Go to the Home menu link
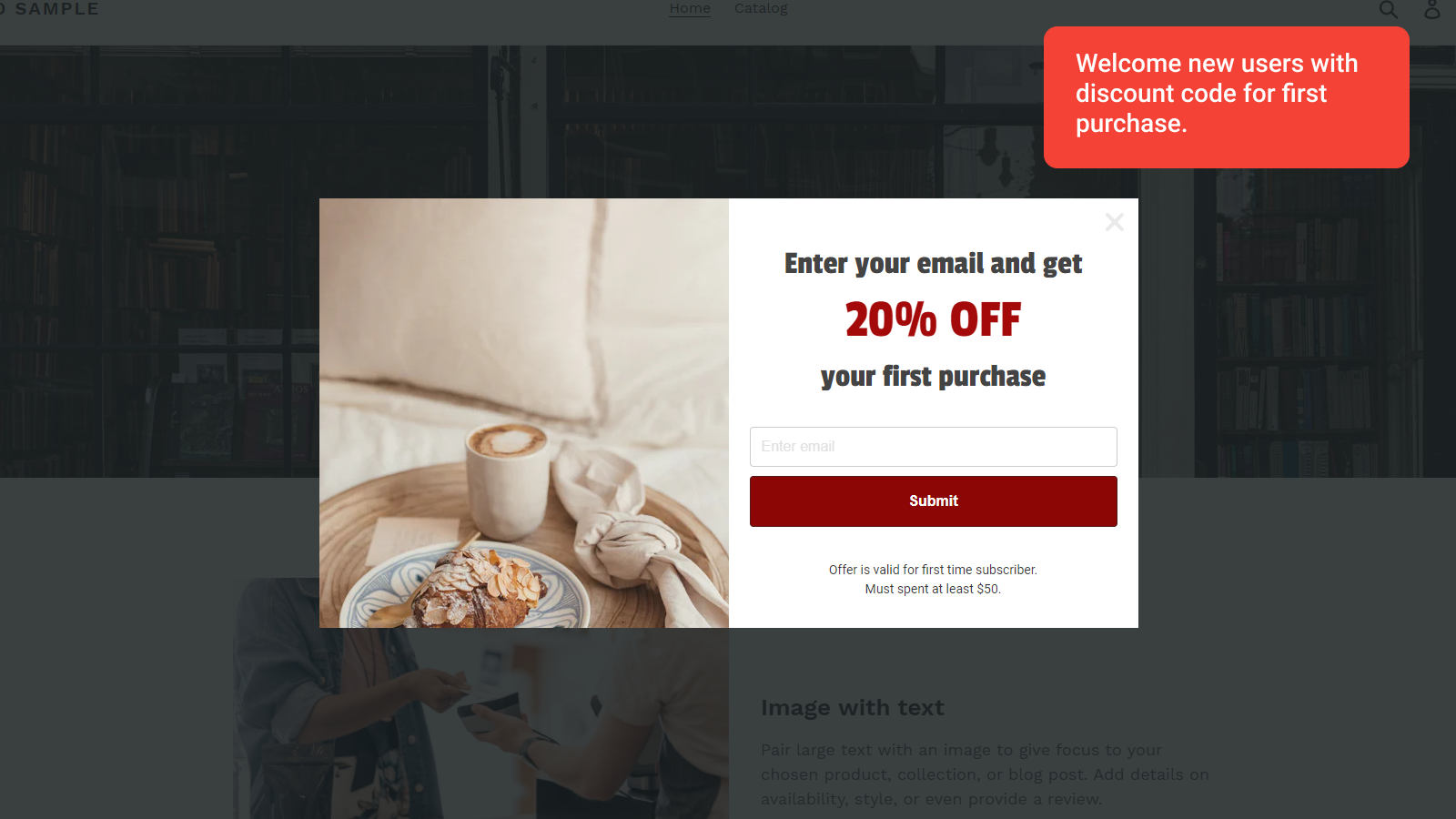 click(690, 8)
